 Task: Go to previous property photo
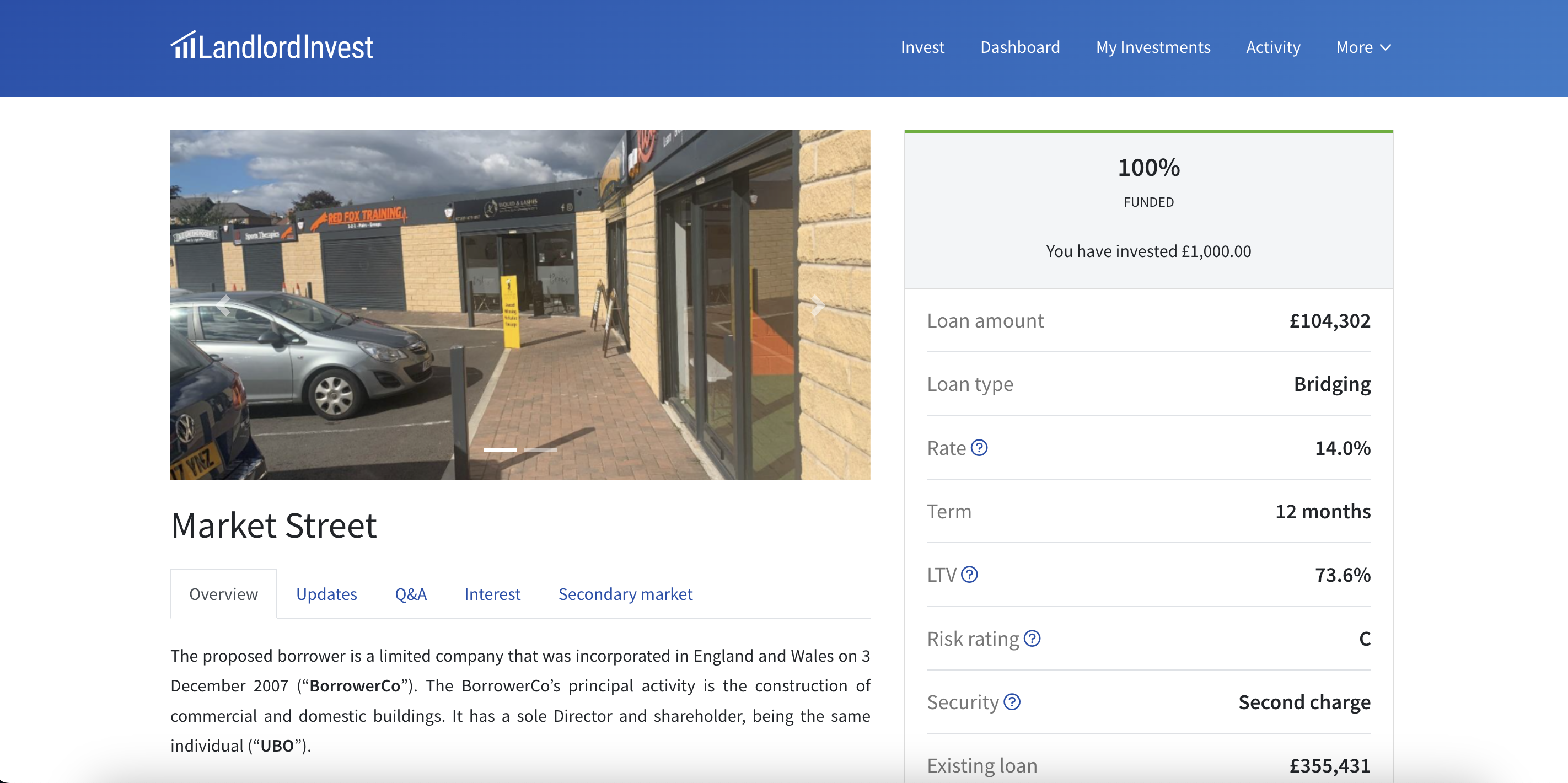[x=223, y=304]
